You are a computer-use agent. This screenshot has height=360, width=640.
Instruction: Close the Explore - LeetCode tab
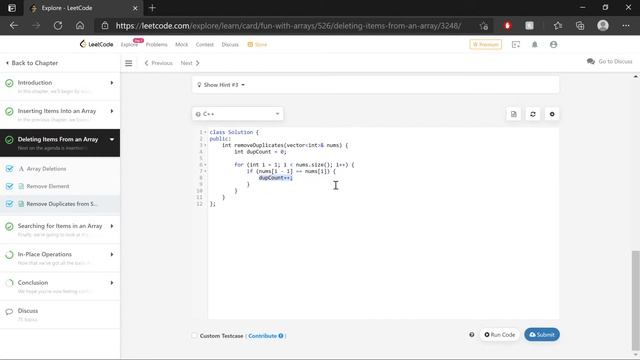[135, 8]
